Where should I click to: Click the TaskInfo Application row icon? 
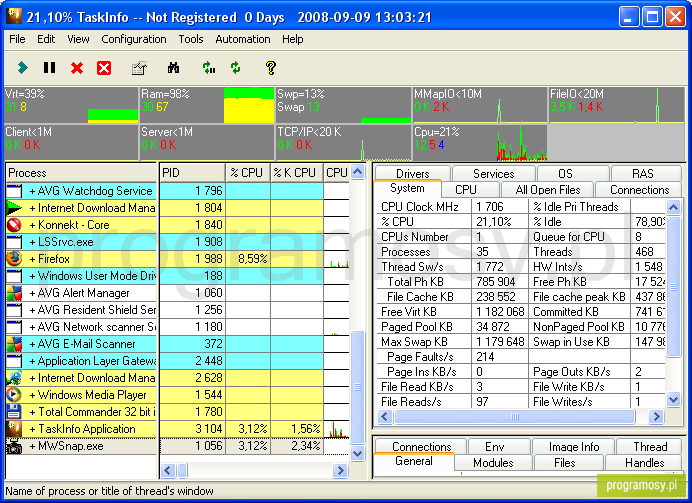pos(14,428)
